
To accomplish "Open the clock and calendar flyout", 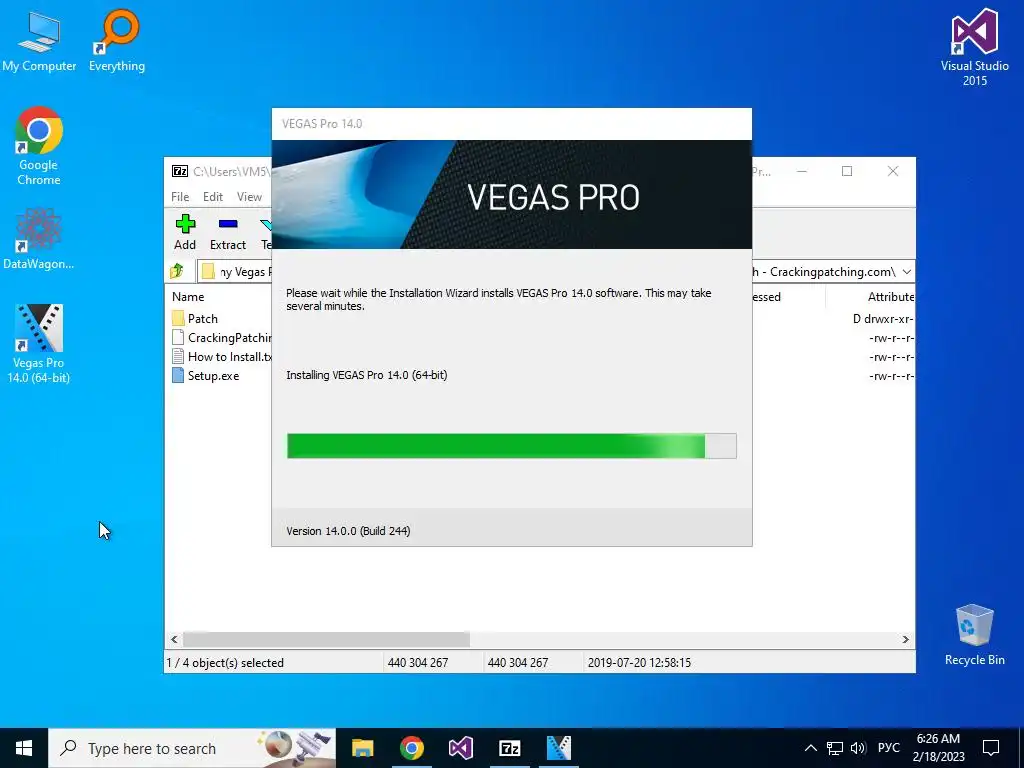I will coord(938,748).
